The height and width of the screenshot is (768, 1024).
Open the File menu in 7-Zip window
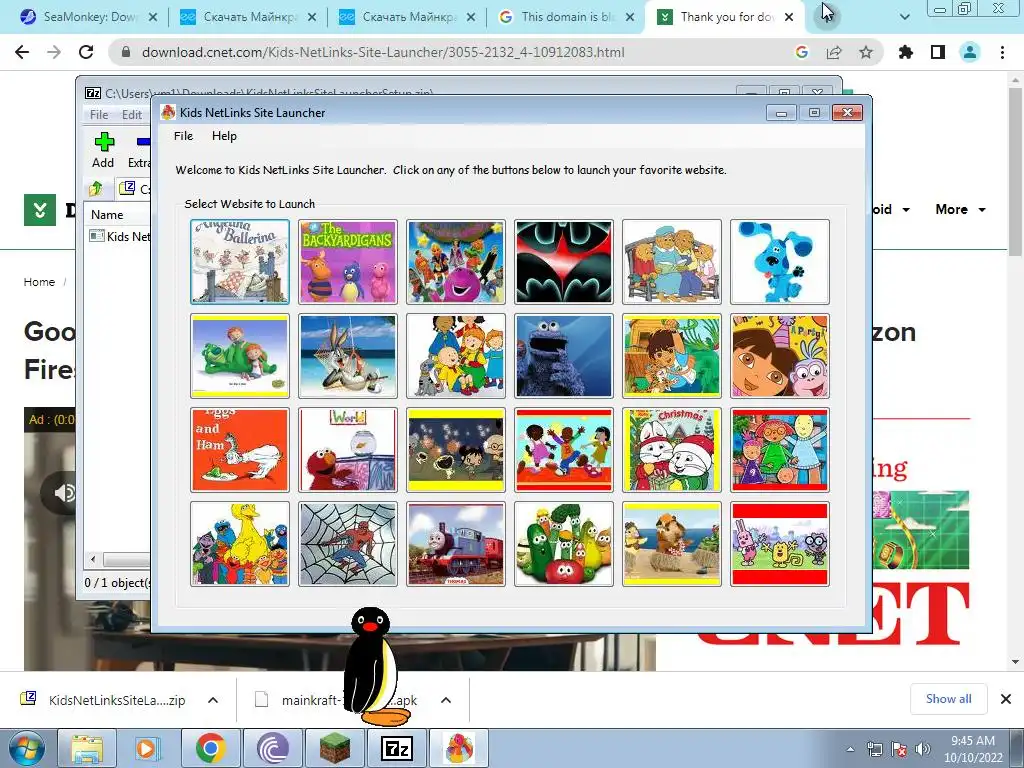pyautogui.click(x=99, y=114)
